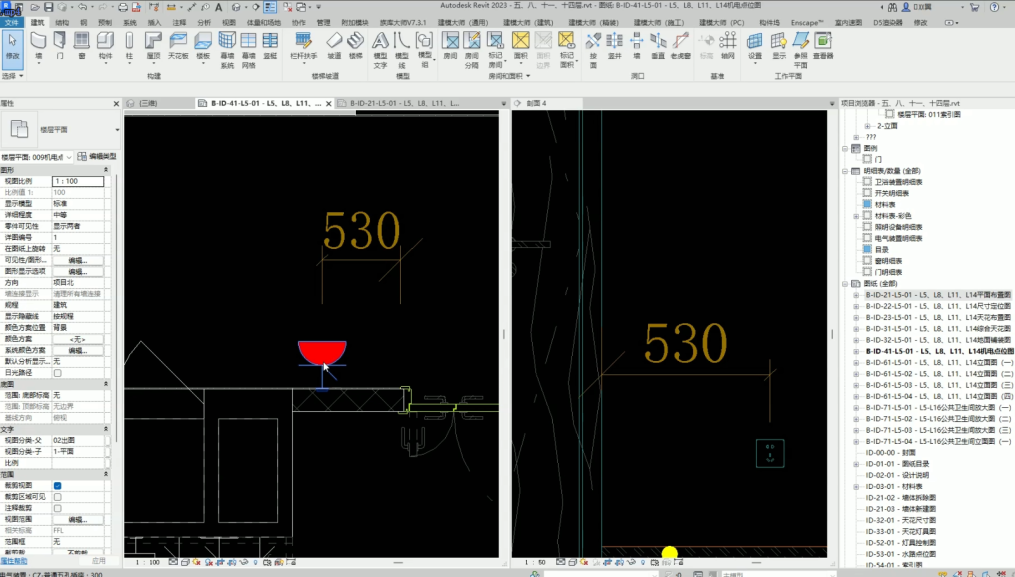Open the 选择 dropdown under Modify

coord(12,76)
